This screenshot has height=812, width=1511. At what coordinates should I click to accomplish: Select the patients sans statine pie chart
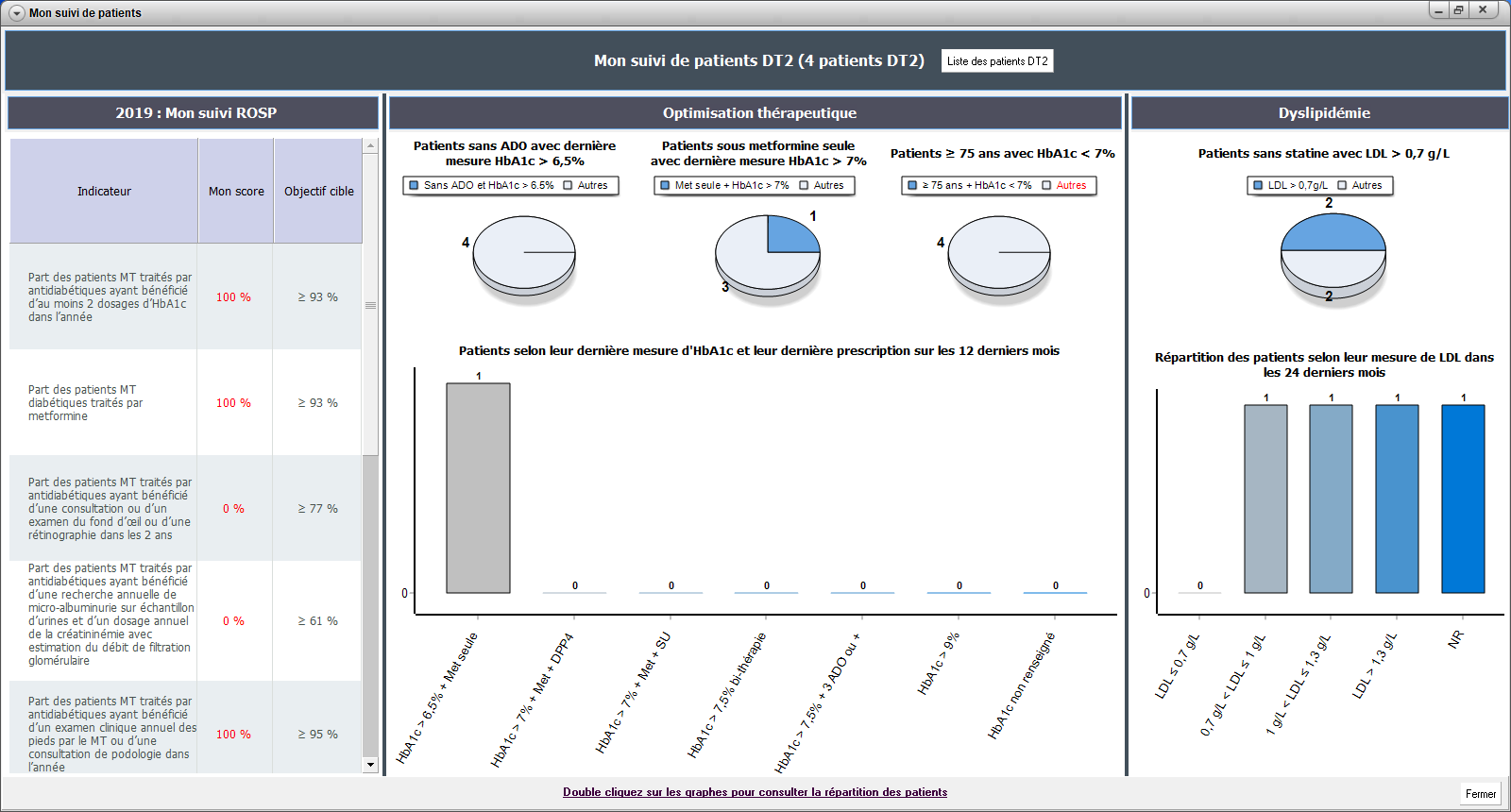[x=1333, y=252]
